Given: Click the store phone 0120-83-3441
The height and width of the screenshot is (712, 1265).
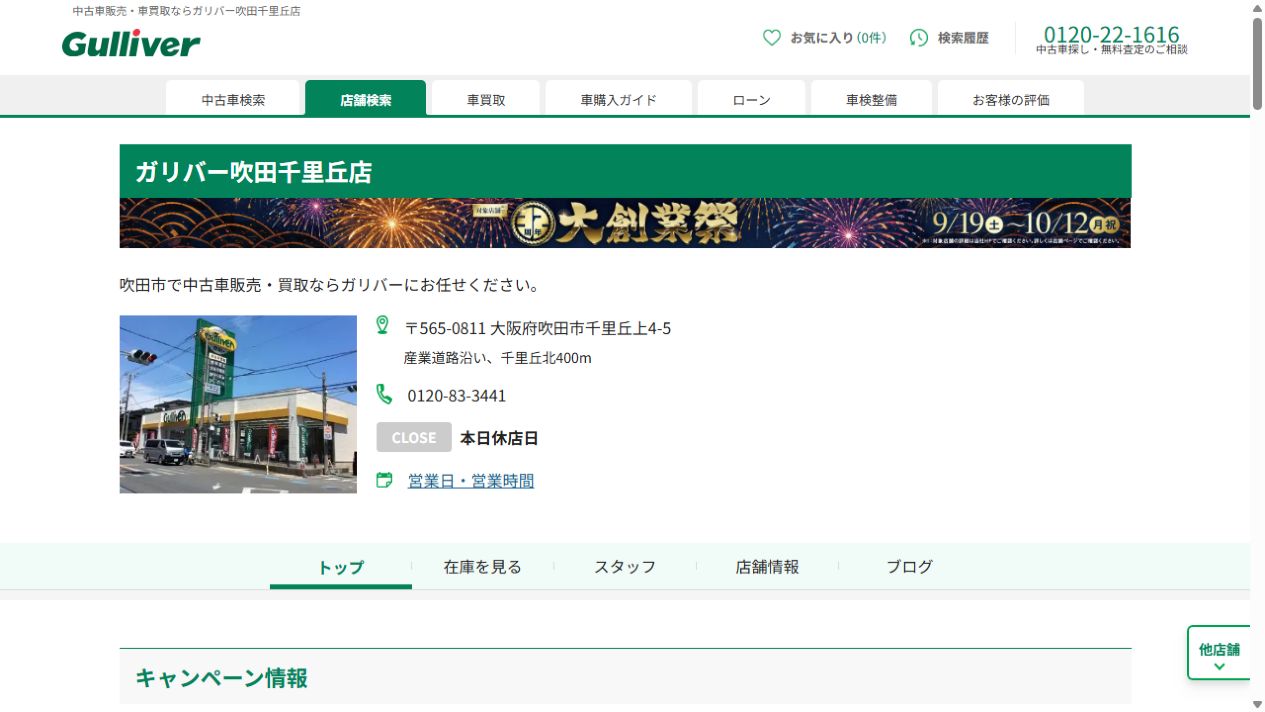Looking at the screenshot, I should point(457,396).
